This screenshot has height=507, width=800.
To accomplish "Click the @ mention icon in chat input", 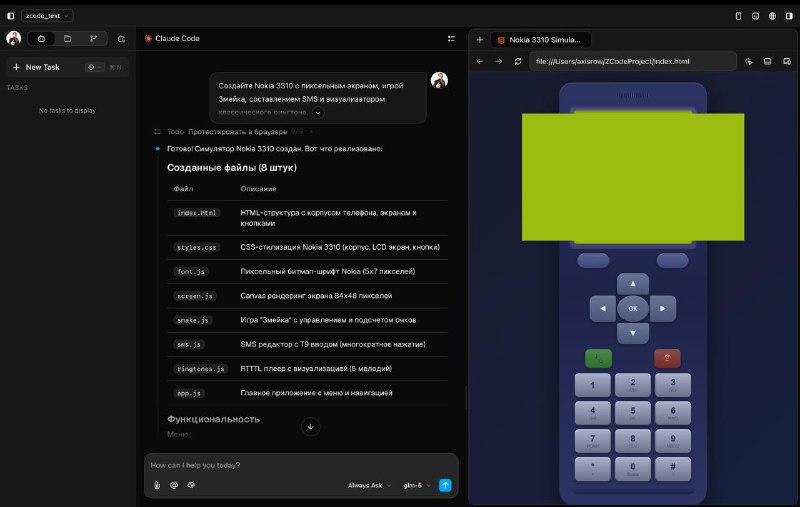I will [x=174, y=485].
